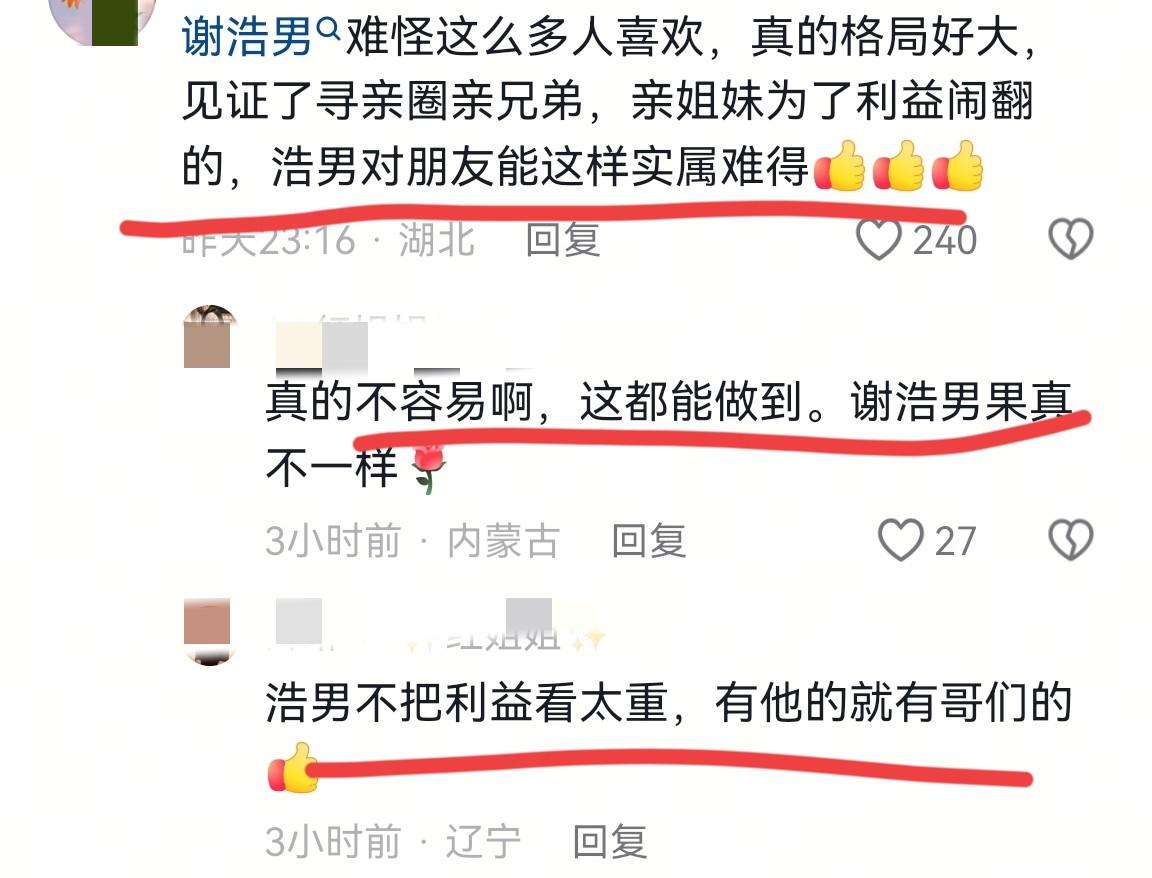1152x878 pixels.
Task: Tap broken heart on Inner Mongolia reply
Action: pos(1070,540)
